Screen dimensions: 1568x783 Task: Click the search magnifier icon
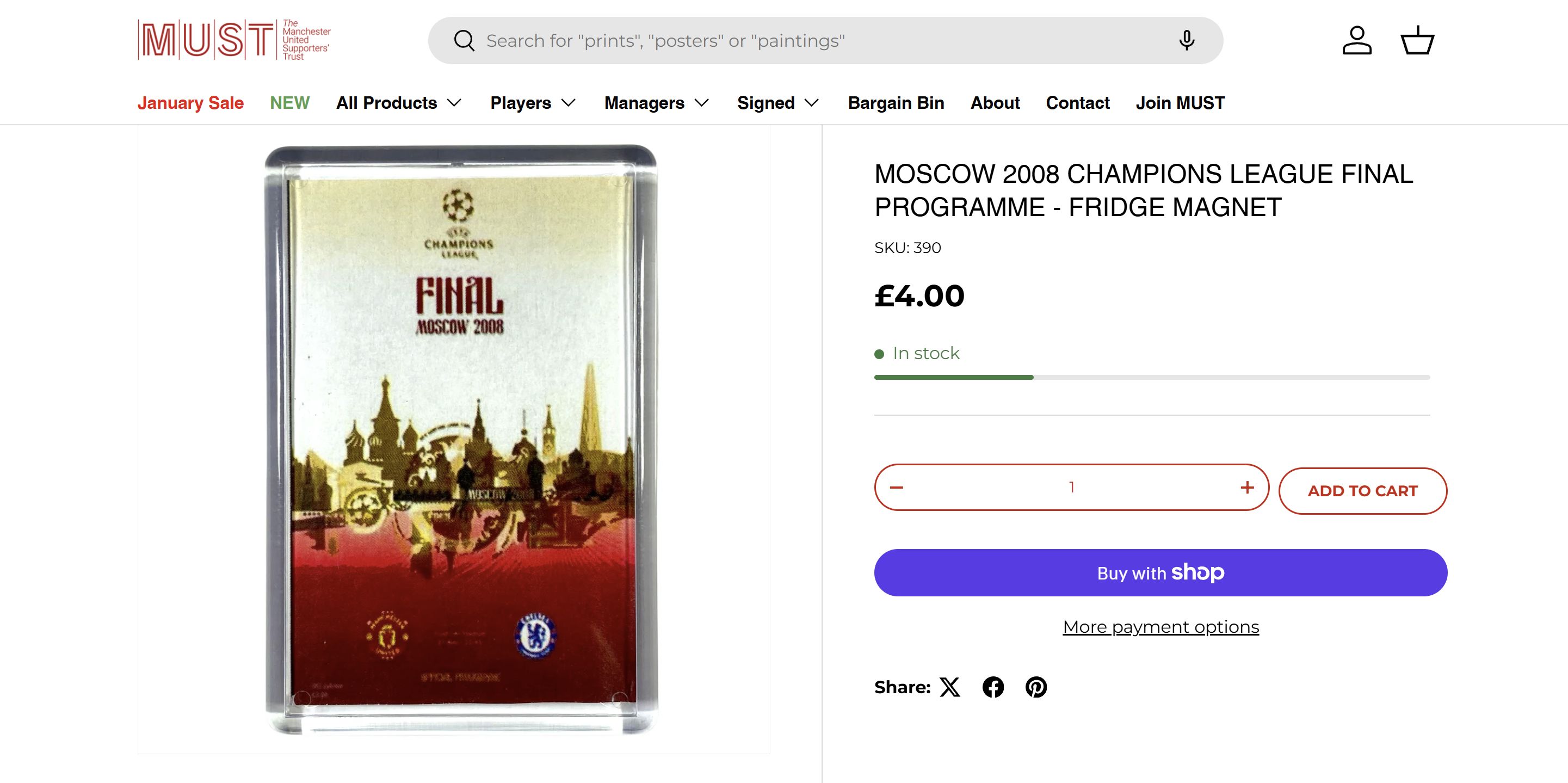coord(464,41)
